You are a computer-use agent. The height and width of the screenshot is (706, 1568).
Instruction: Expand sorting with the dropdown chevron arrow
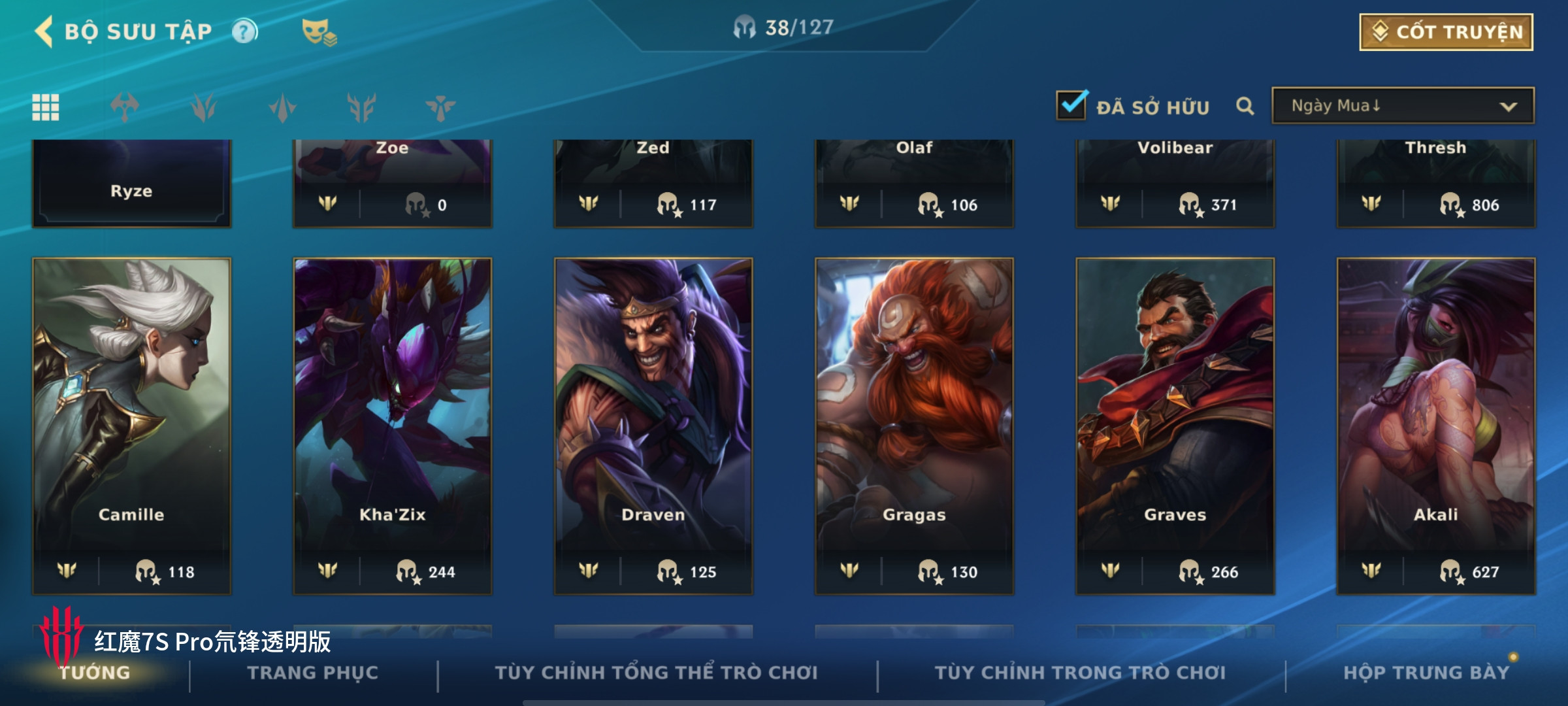tap(1509, 107)
